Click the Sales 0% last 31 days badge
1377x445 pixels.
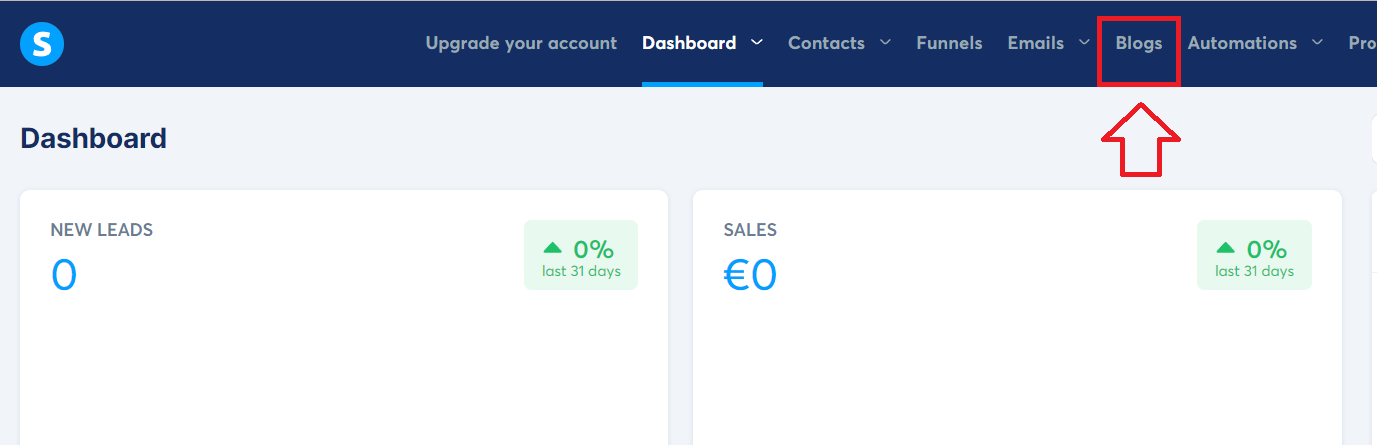[1254, 255]
